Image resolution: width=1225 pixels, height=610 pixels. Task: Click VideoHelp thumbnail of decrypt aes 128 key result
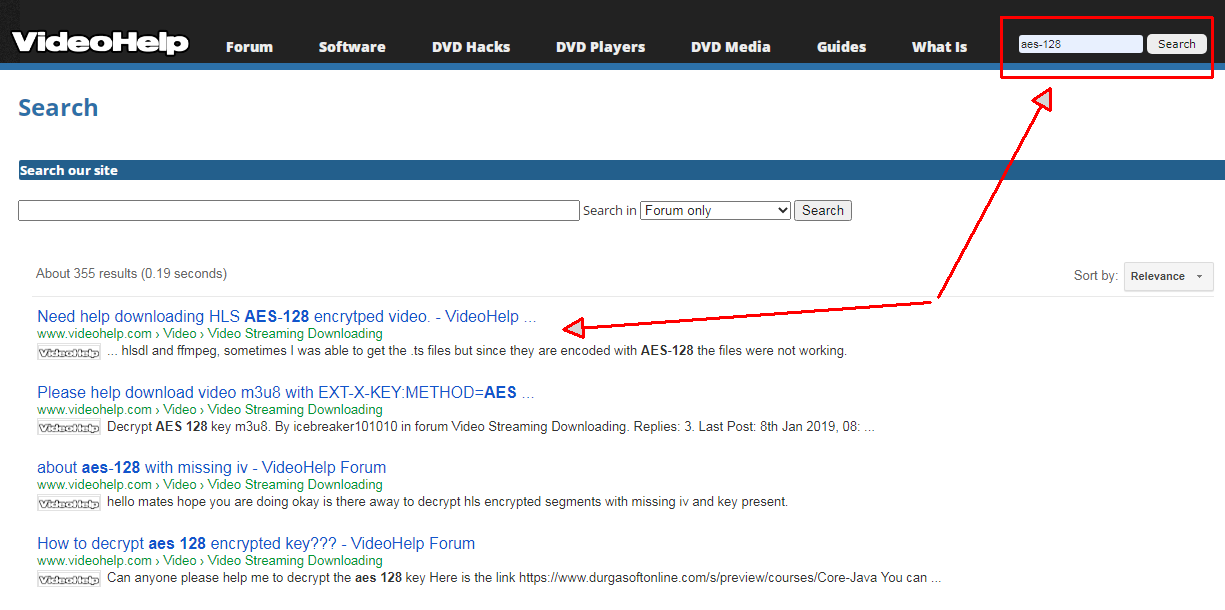(69, 579)
